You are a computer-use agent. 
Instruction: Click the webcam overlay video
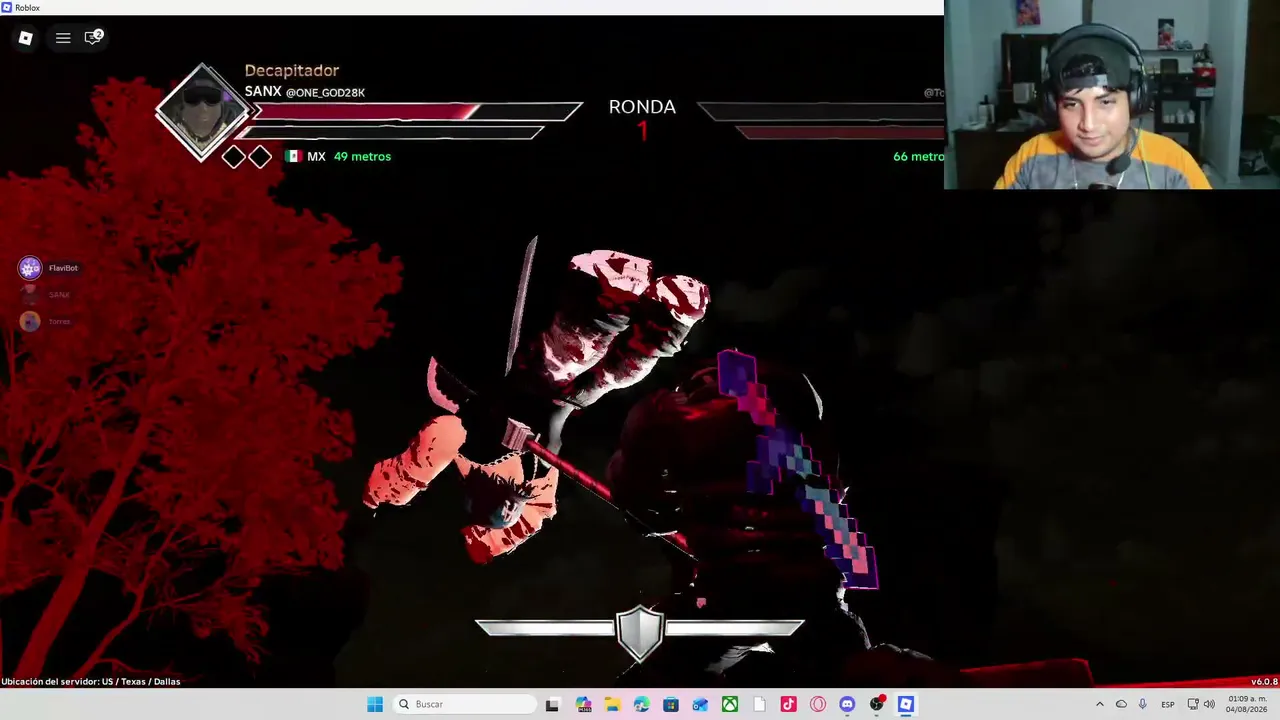click(x=1112, y=95)
